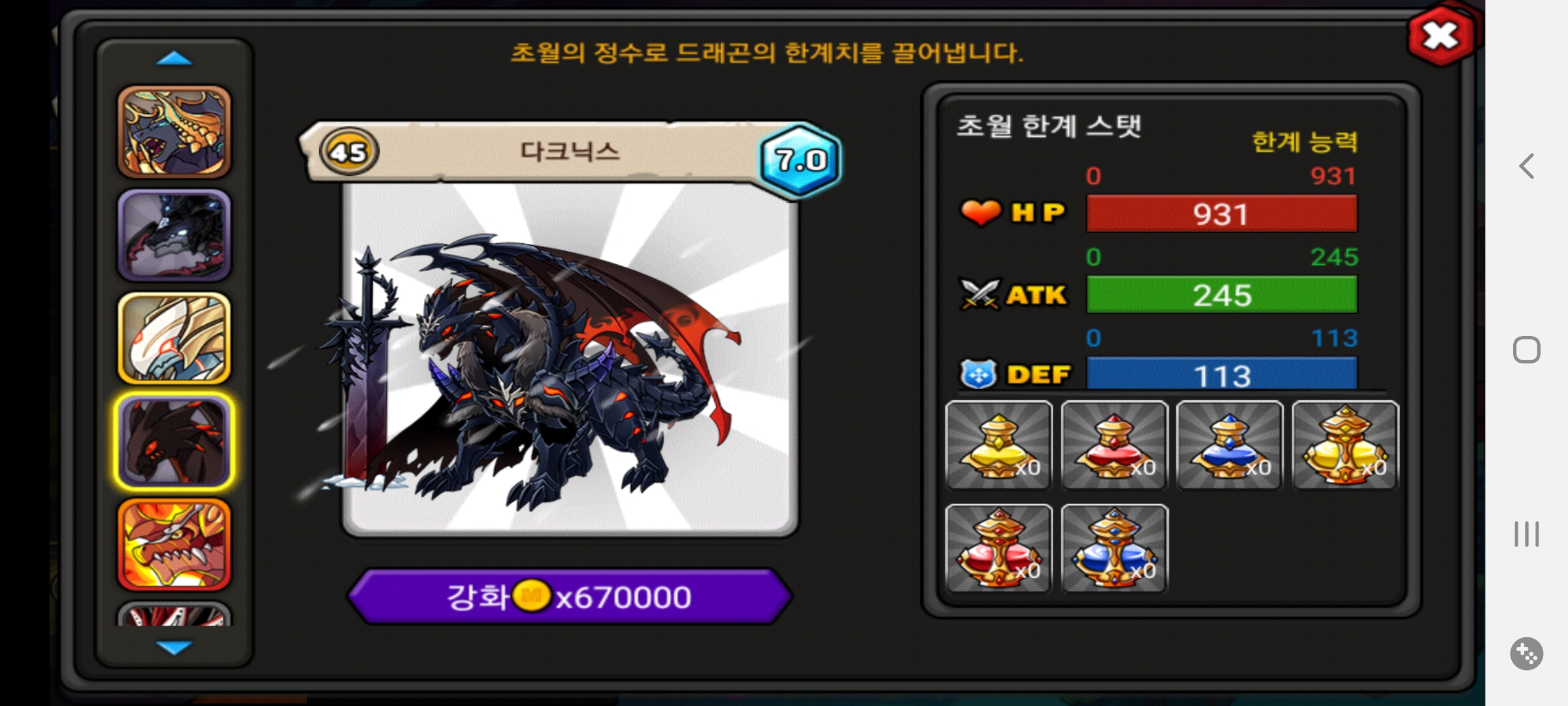Move dragon list up with blue arrow

(174, 59)
